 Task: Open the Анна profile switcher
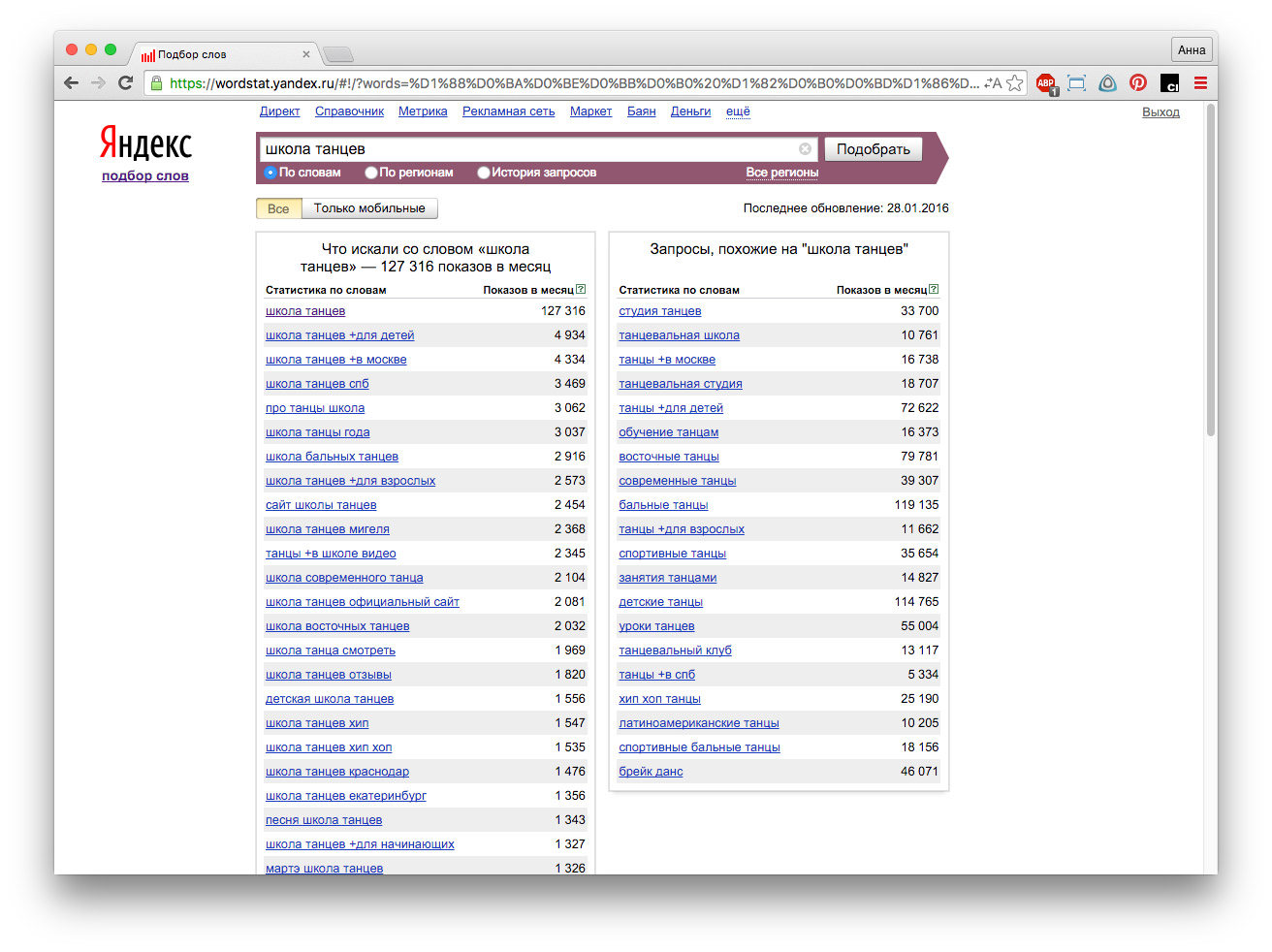(x=1192, y=50)
